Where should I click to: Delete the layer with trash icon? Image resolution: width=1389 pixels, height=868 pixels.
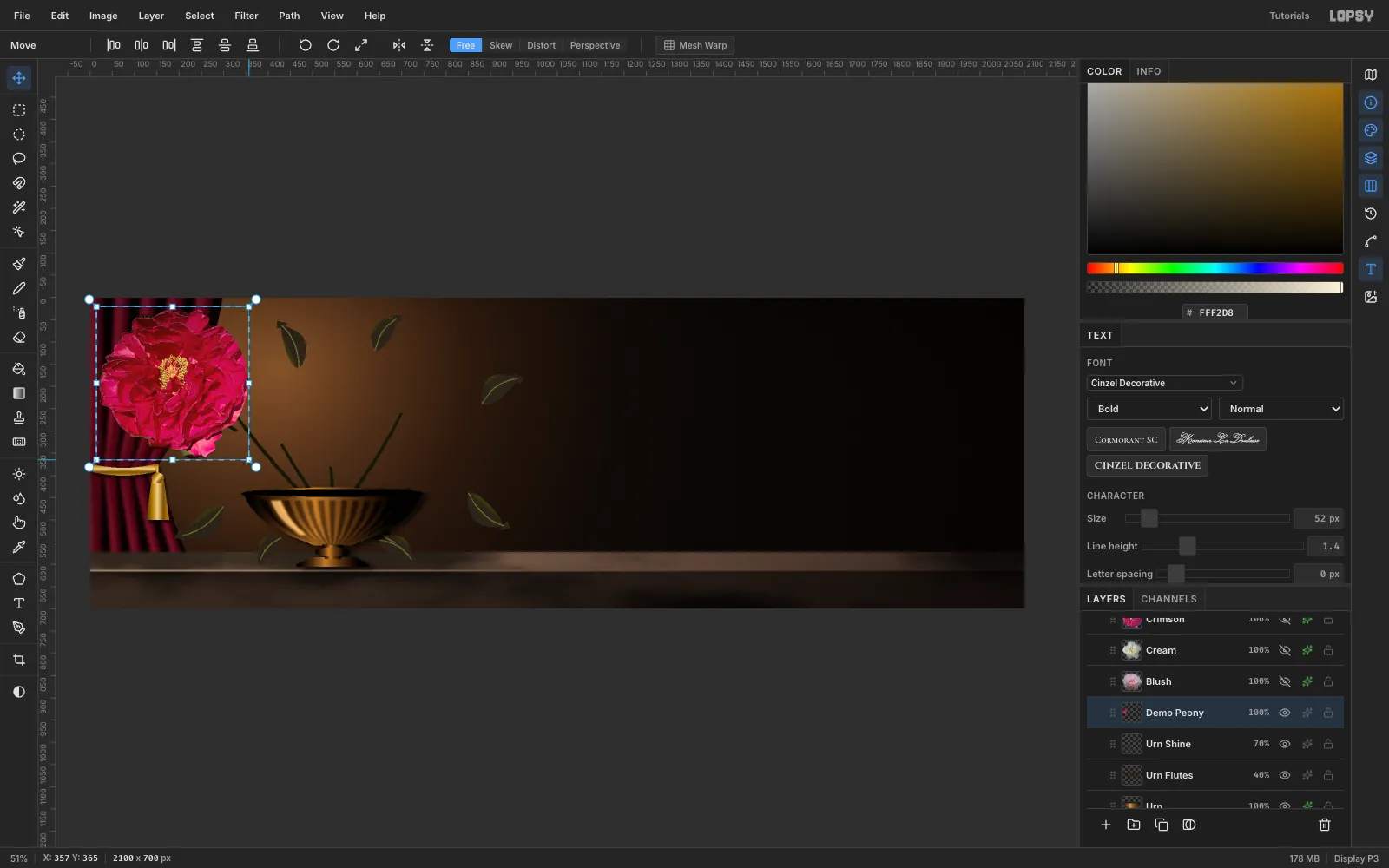pos(1325,825)
